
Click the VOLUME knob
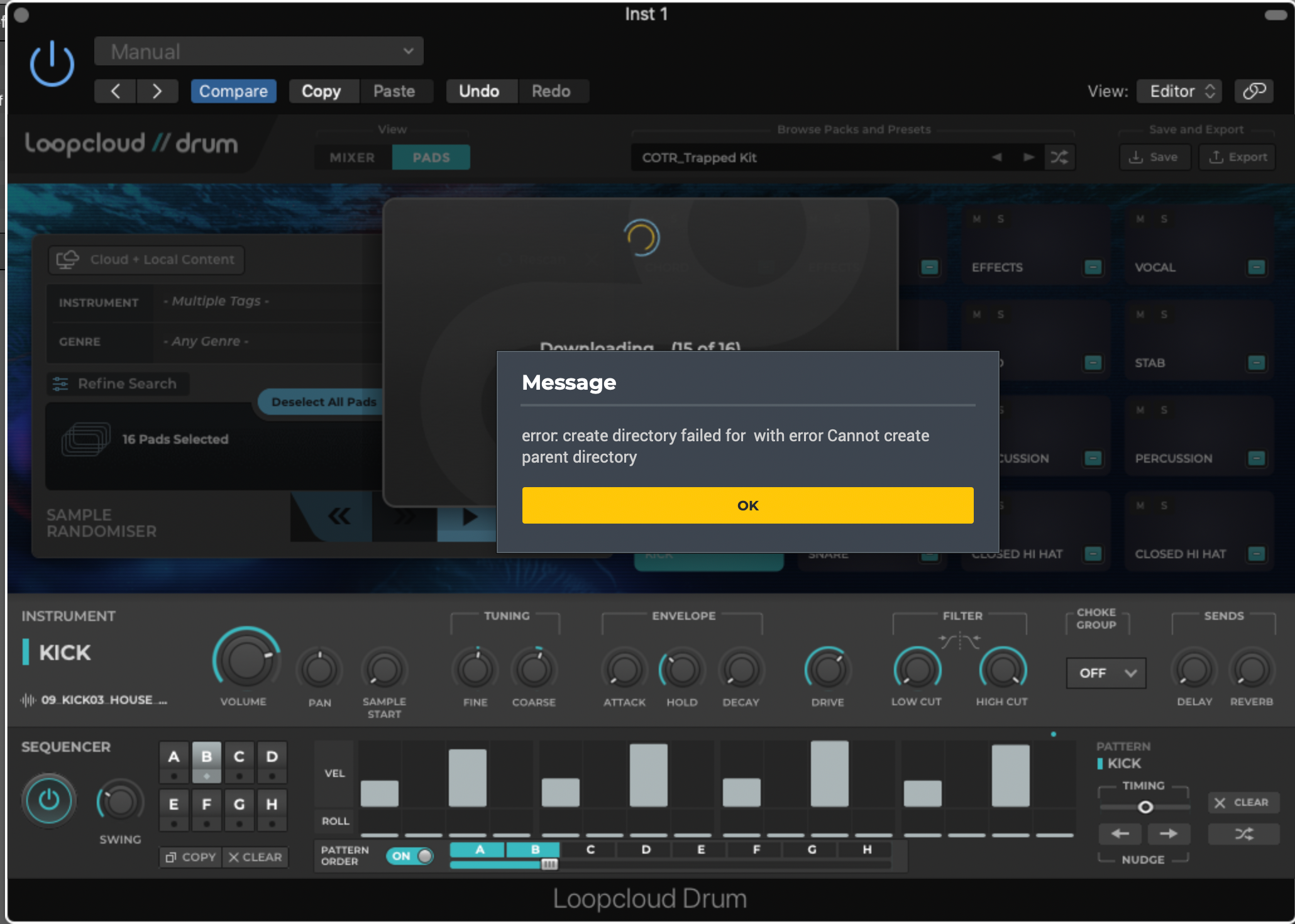point(245,660)
